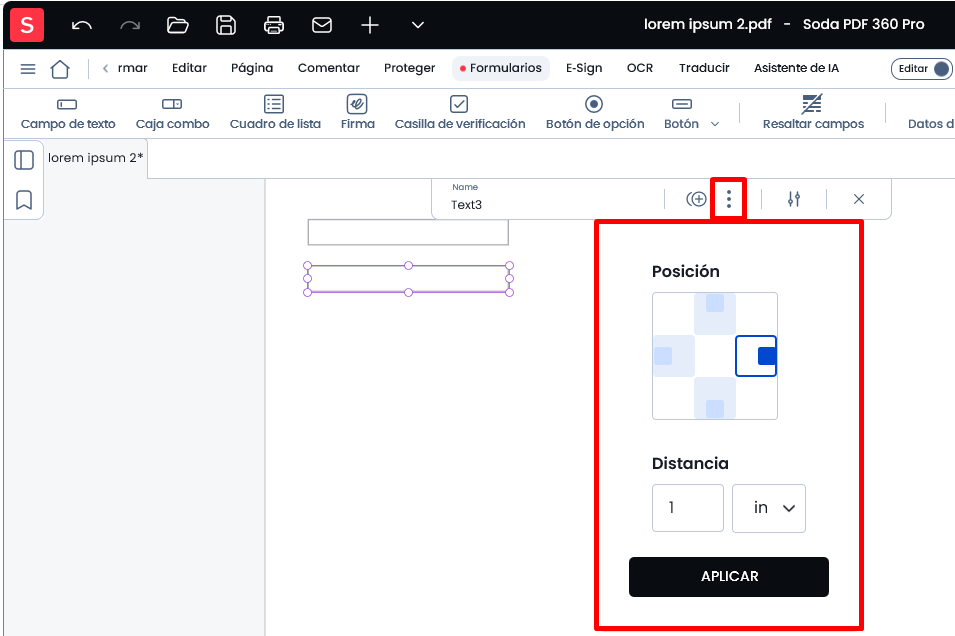This screenshot has width=955, height=636.
Task: Show earlier ribbon tabs with left chevron
Action: (105, 68)
